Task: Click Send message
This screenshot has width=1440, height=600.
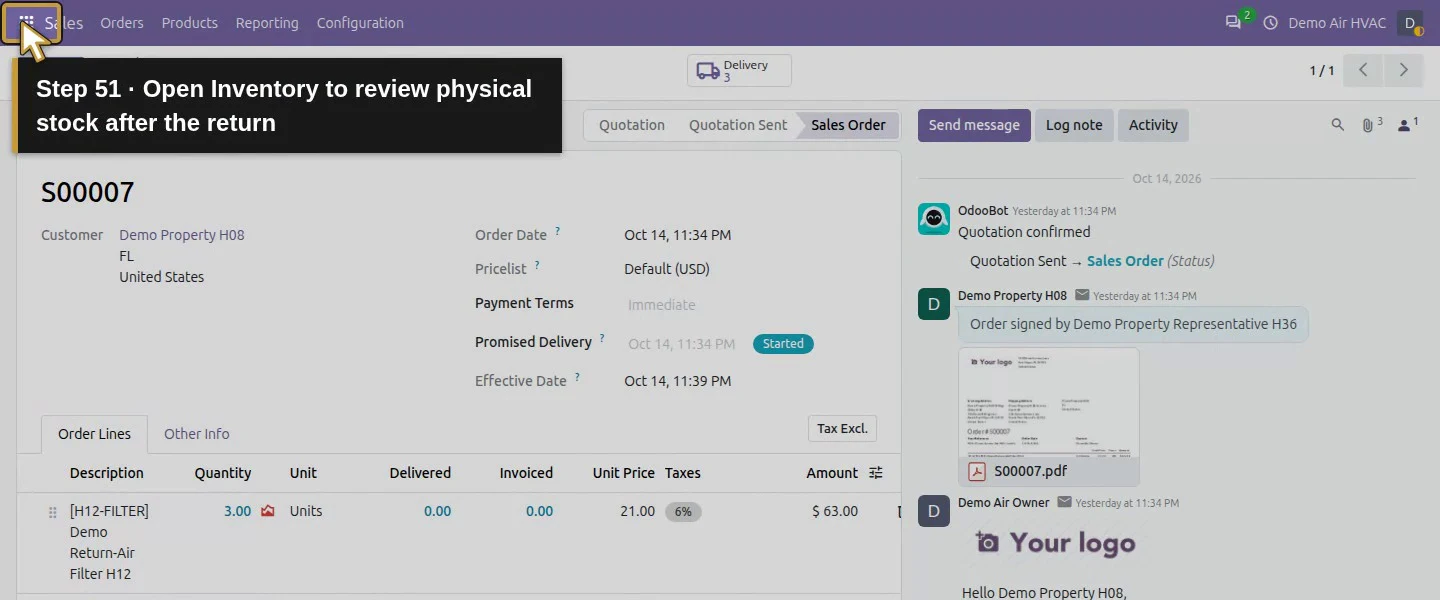Action: (974, 125)
